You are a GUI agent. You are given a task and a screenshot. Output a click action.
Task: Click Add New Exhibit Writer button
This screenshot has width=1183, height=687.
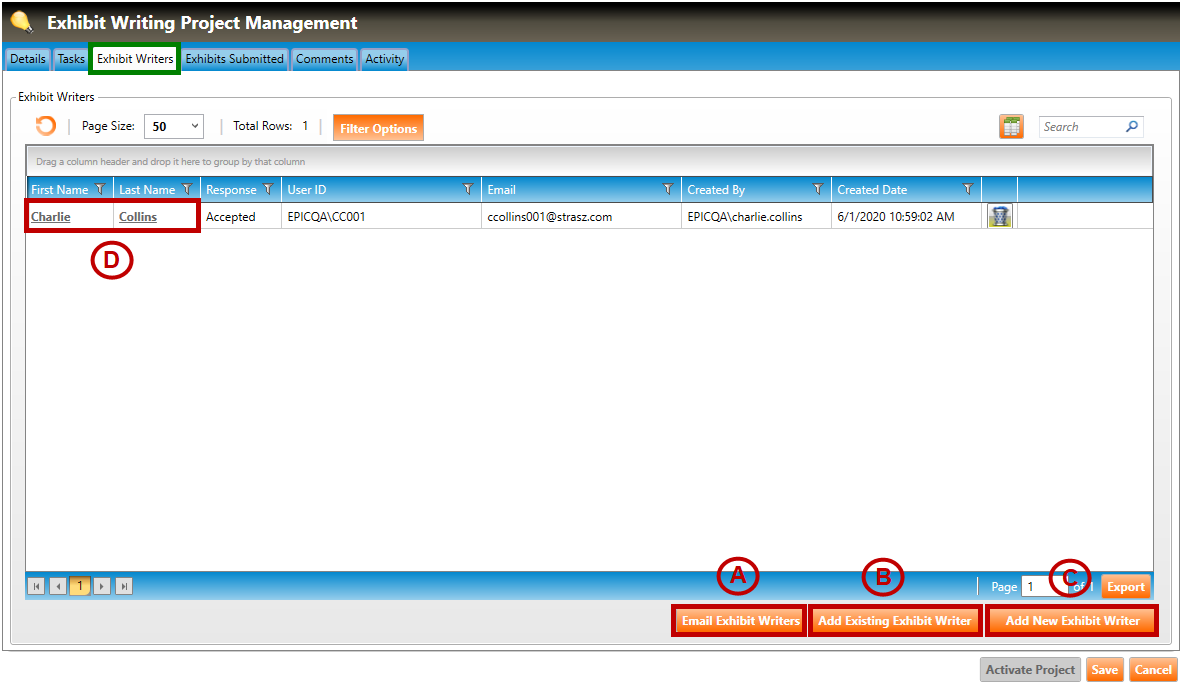coord(1072,621)
